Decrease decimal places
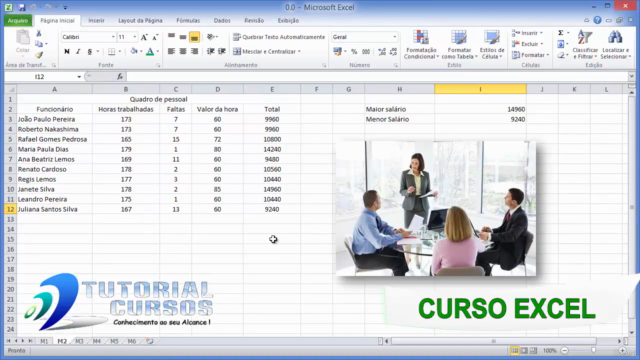 393,51
